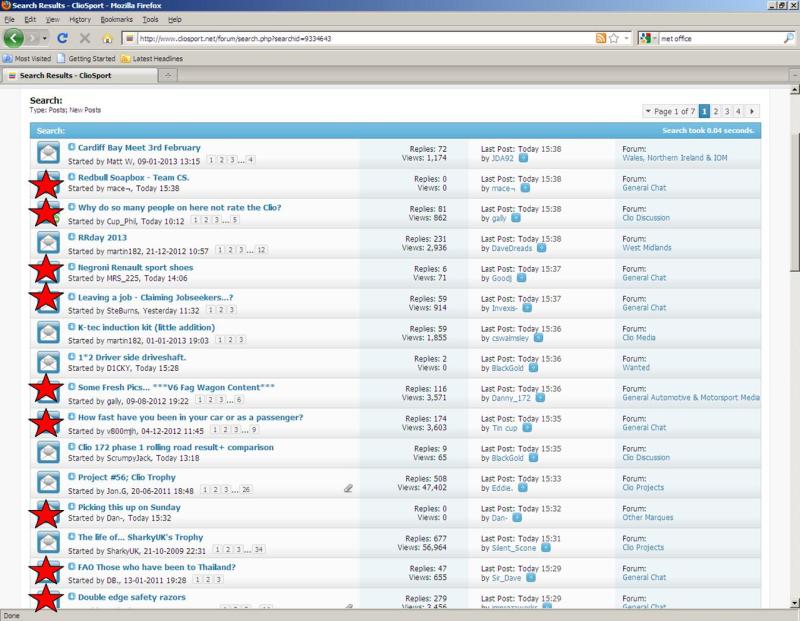Bookmark this page with the star icon

click(612, 38)
